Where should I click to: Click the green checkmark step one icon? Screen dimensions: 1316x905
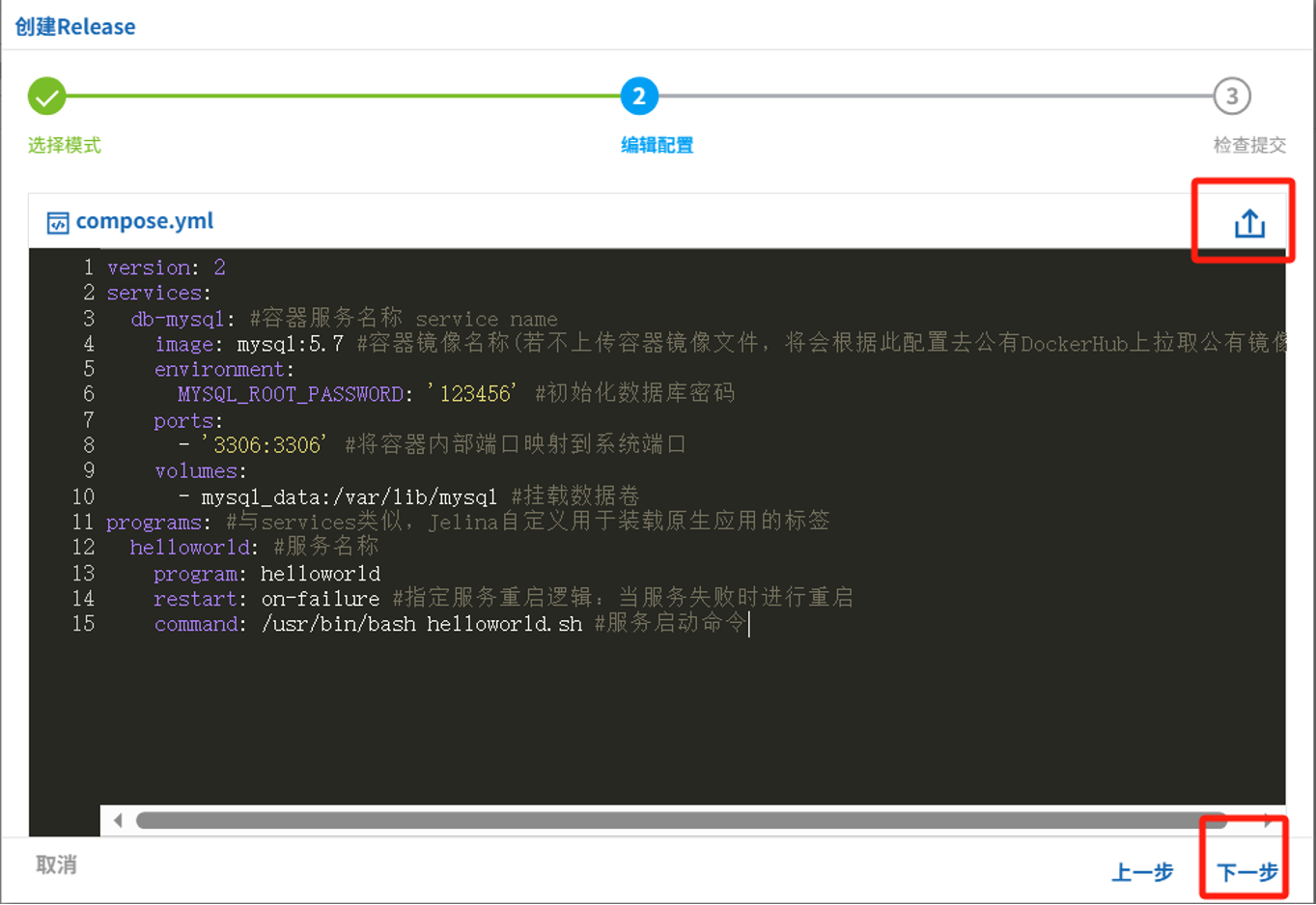point(46,97)
